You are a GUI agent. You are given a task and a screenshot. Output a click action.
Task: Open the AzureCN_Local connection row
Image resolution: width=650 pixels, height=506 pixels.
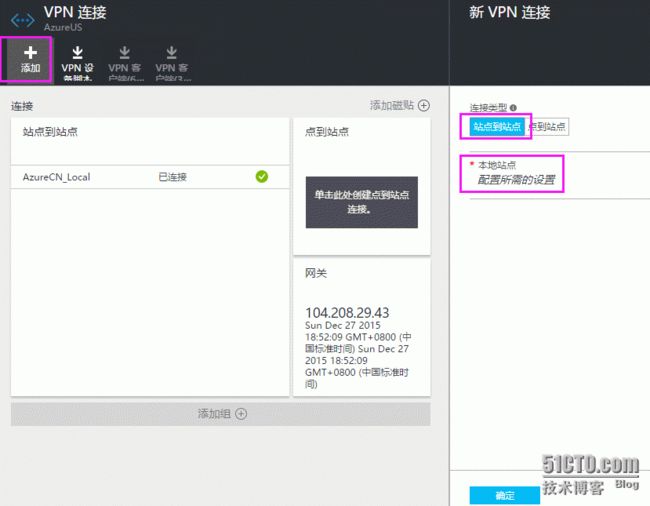[150, 177]
